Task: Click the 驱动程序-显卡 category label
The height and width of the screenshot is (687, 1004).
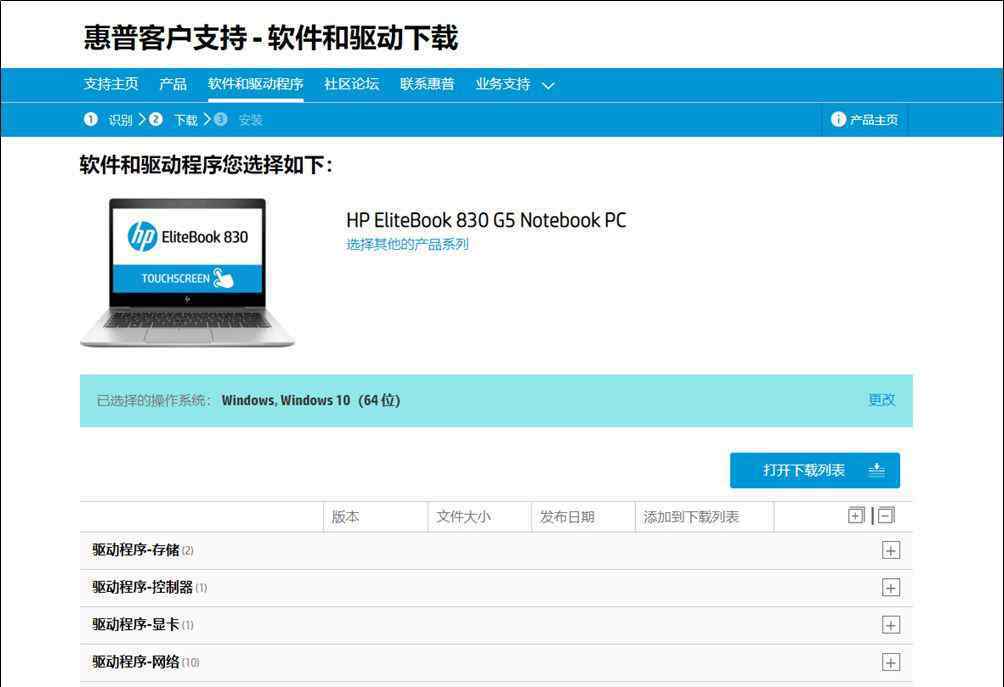Action: 136,624
